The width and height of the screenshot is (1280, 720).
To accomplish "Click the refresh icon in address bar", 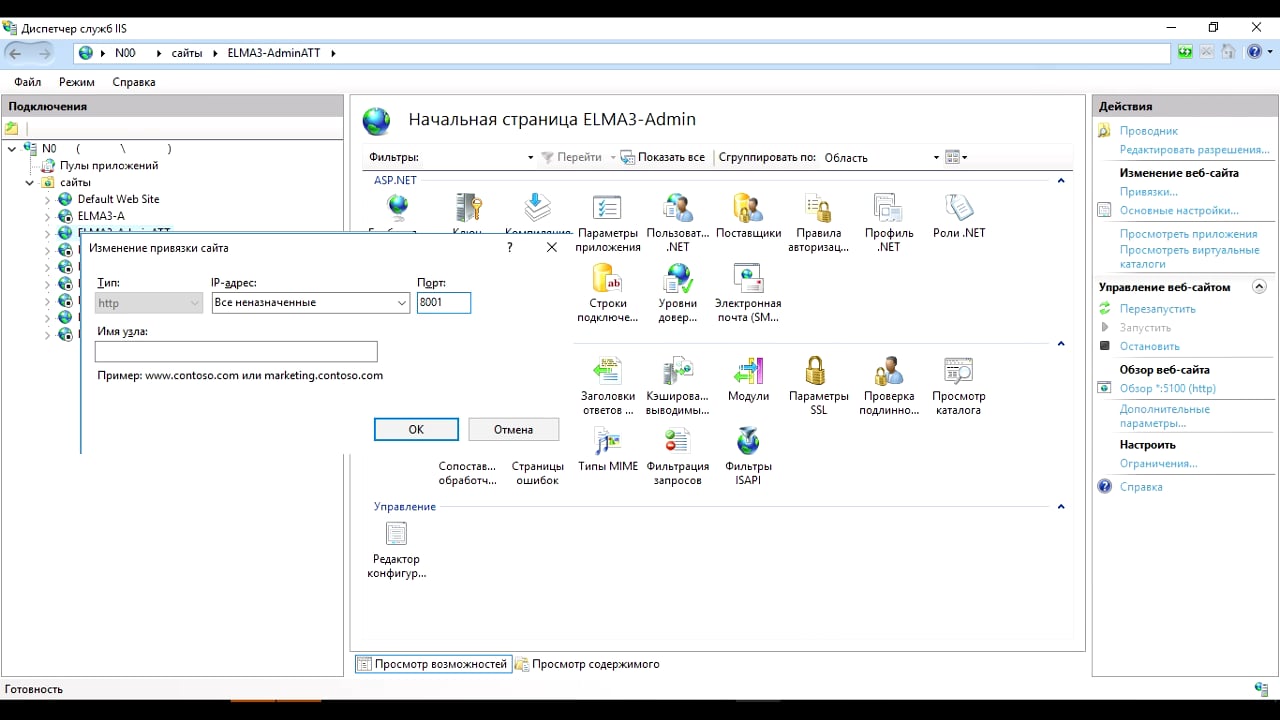I will 1185,52.
